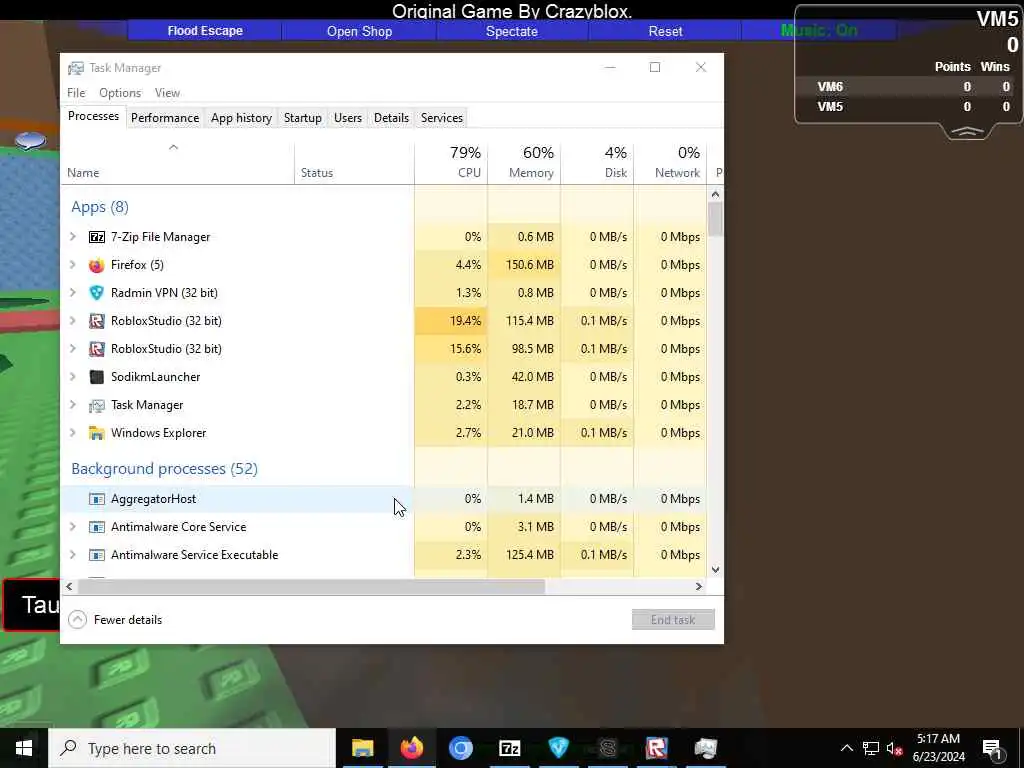The height and width of the screenshot is (768, 1024).
Task: Click the Antimalware Core Service icon
Action: point(97,527)
